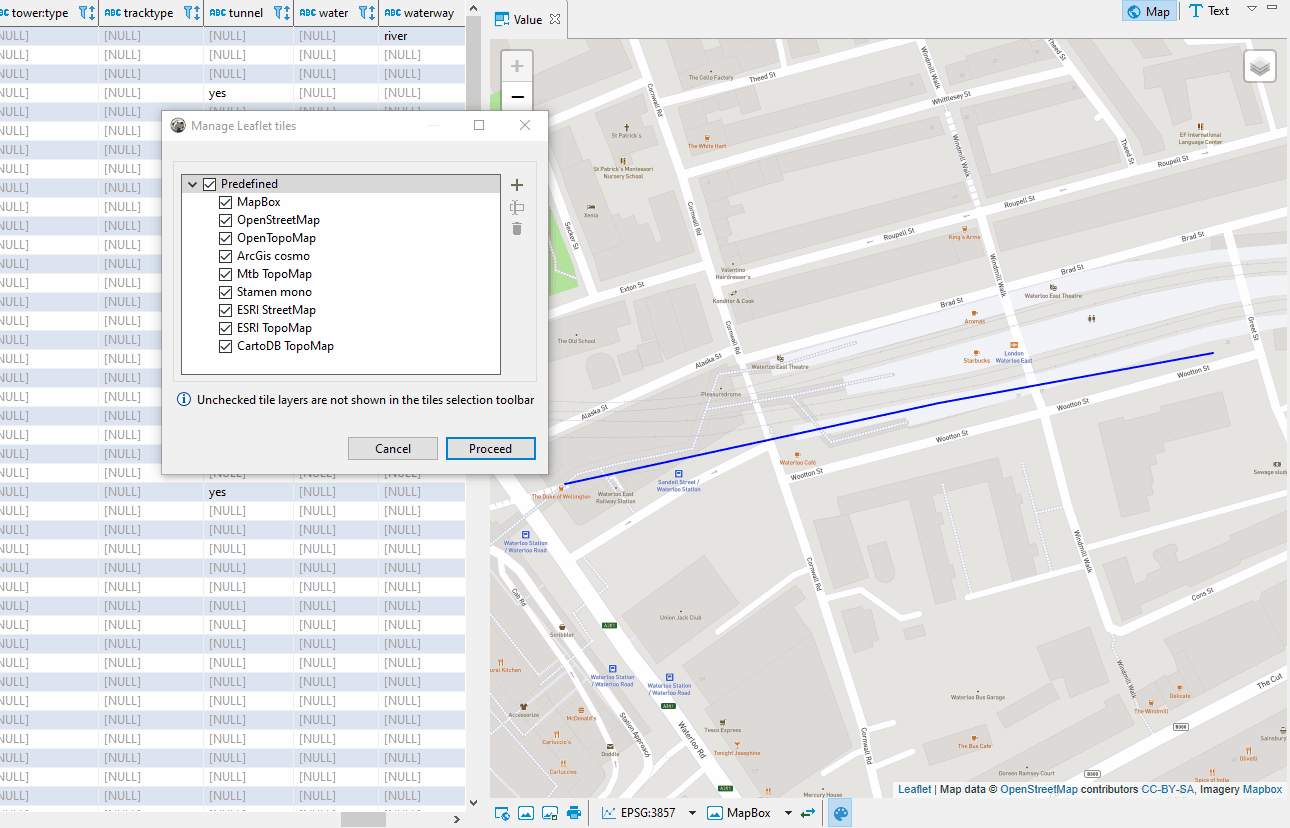Uncheck the ESRI StreetMap tile layer
Image resolution: width=1290 pixels, height=828 pixels.
(x=226, y=310)
